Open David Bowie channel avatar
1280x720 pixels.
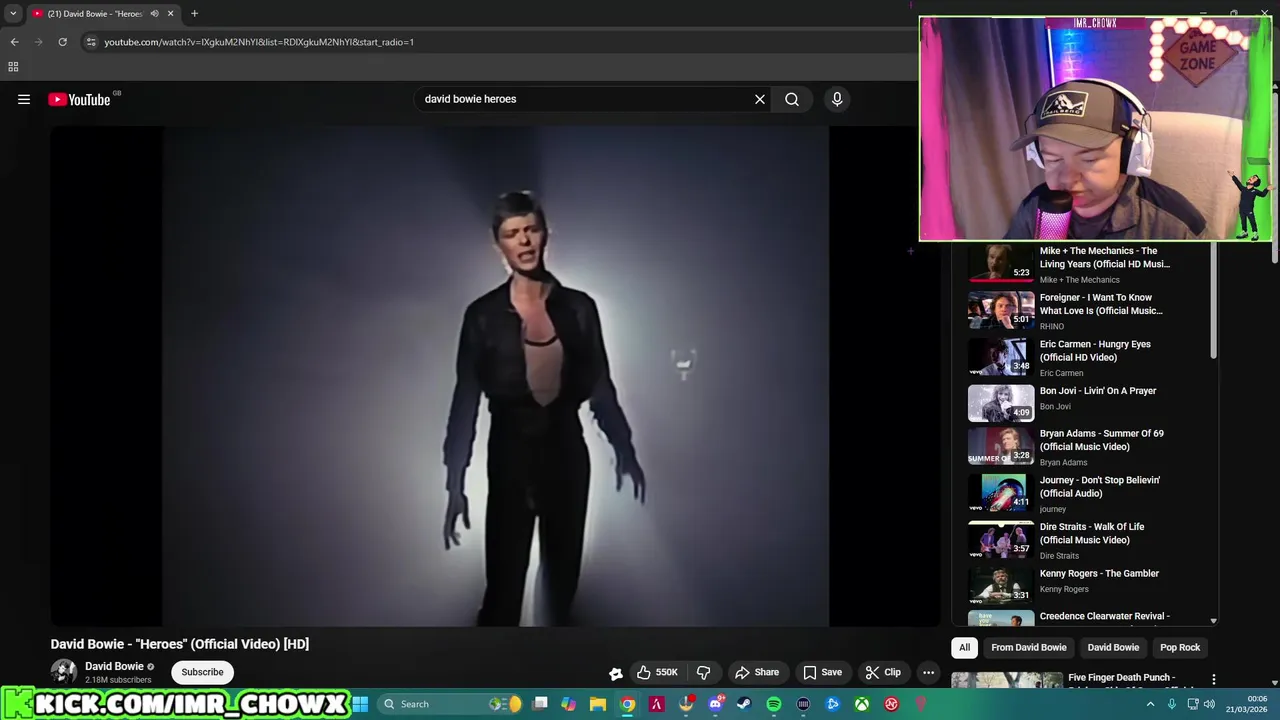64,672
